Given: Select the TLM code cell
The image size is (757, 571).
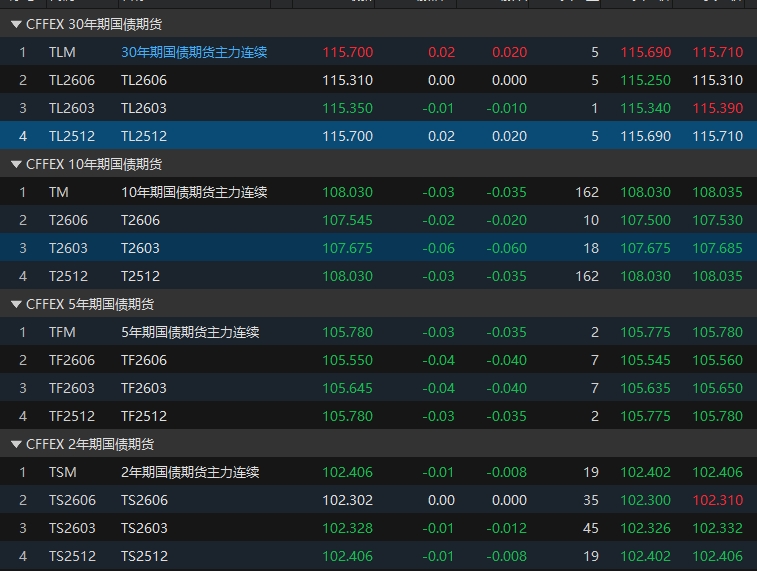Looking at the screenshot, I should (x=62, y=52).
